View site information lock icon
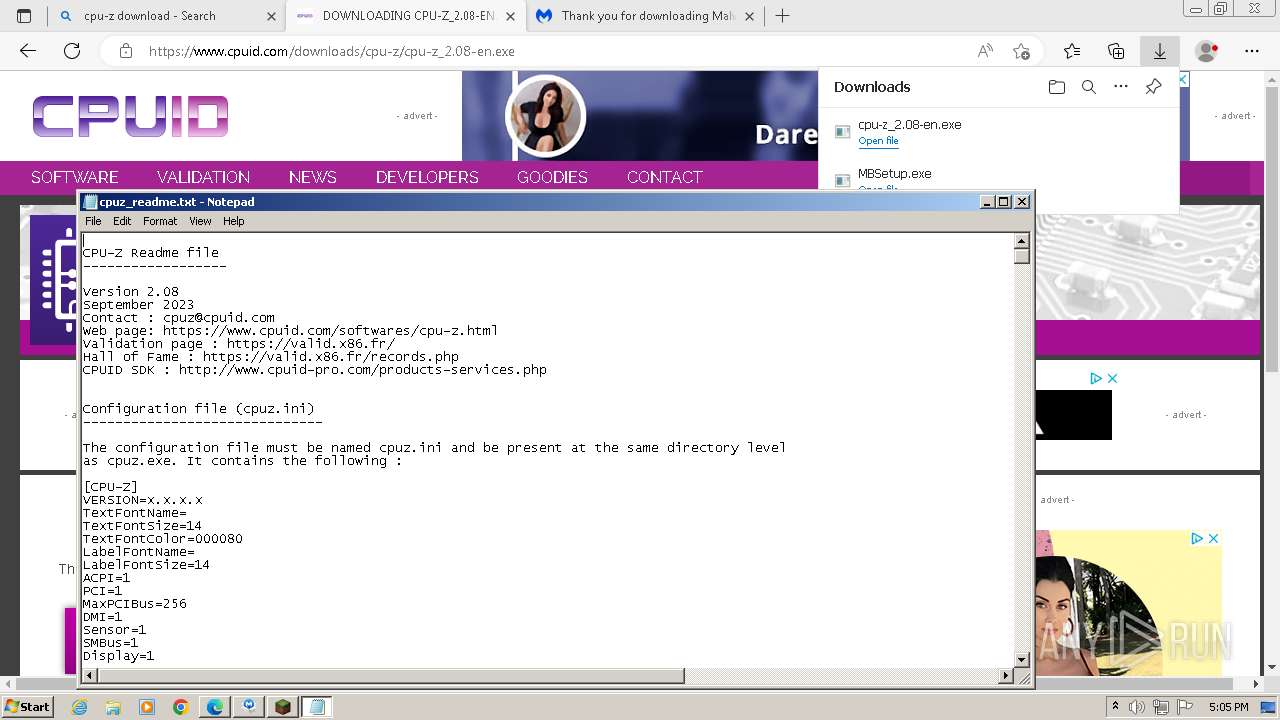Image resolution: width=1280 pixels, height=720 pixels. (x=125, y=51)
